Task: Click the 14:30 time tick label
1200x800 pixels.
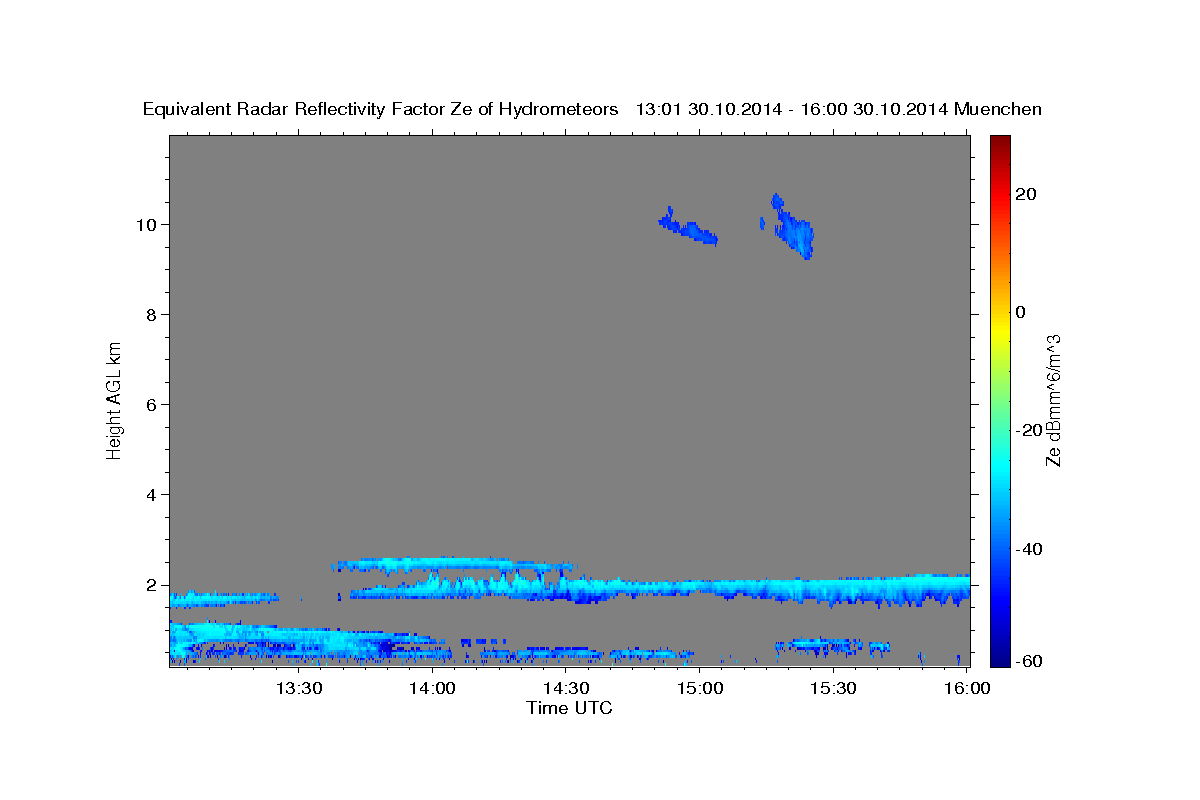Action: [566, 688]
